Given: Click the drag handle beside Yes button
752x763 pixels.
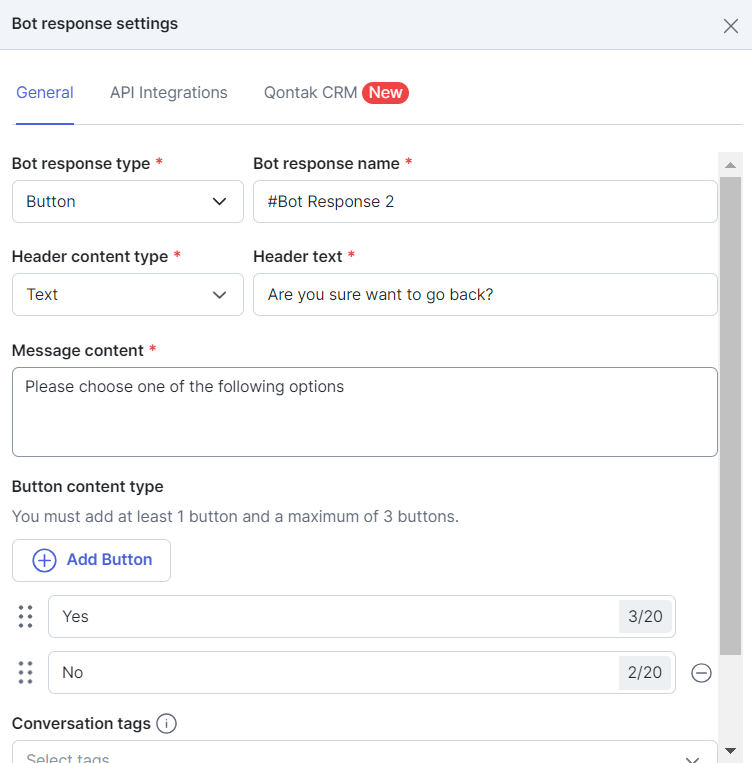Looking at the screenshot, I should [x=25, y=617].
